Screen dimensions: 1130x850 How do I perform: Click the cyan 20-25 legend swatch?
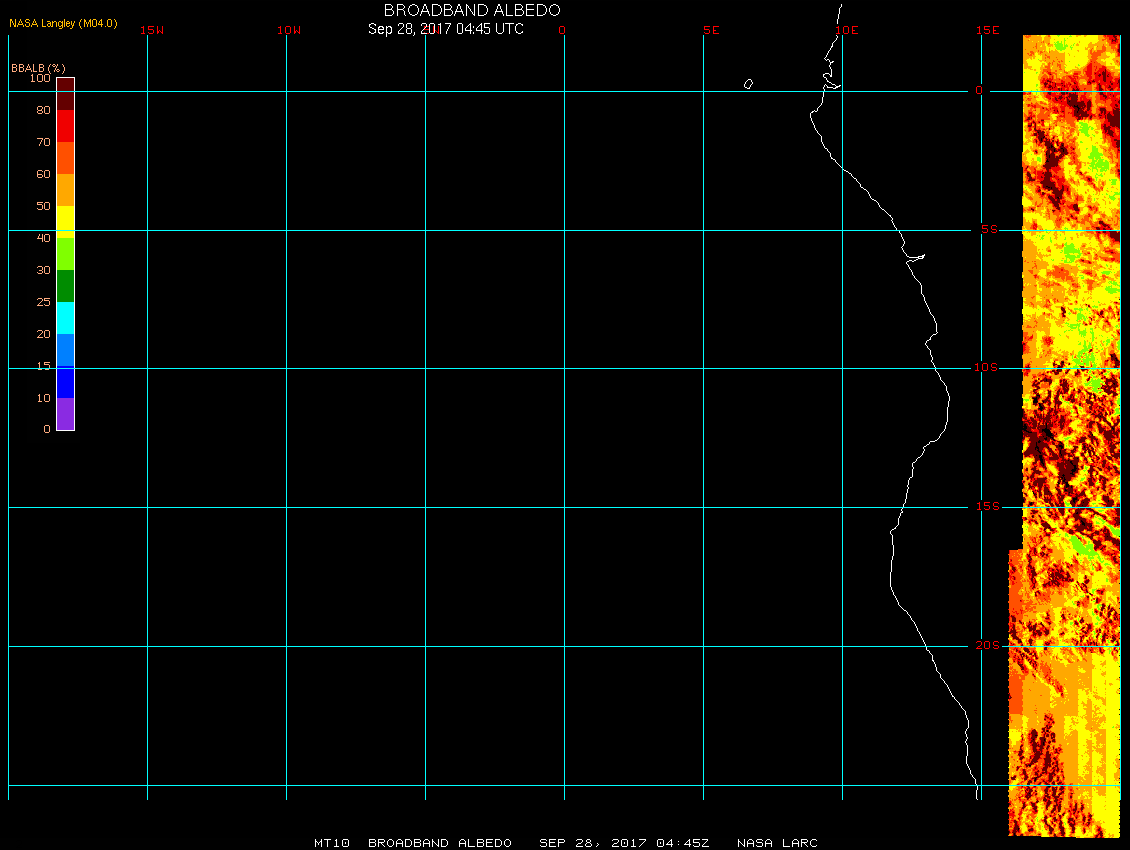[66, 317]
